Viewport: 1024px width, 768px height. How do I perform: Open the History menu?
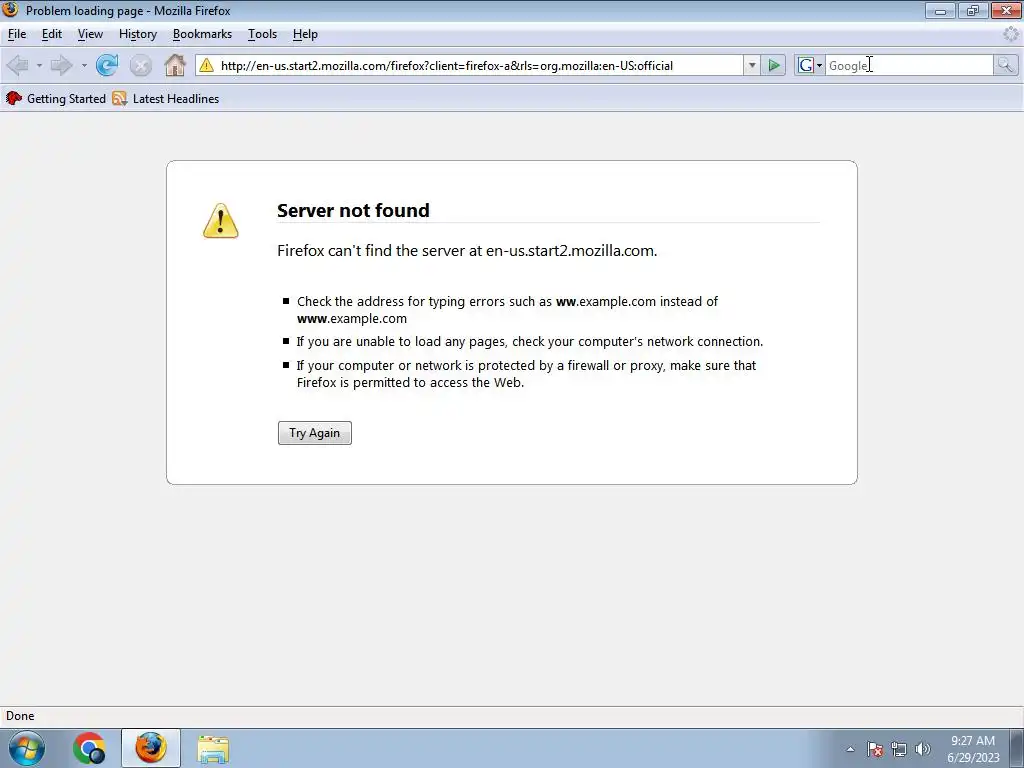(x=138, y=34)
